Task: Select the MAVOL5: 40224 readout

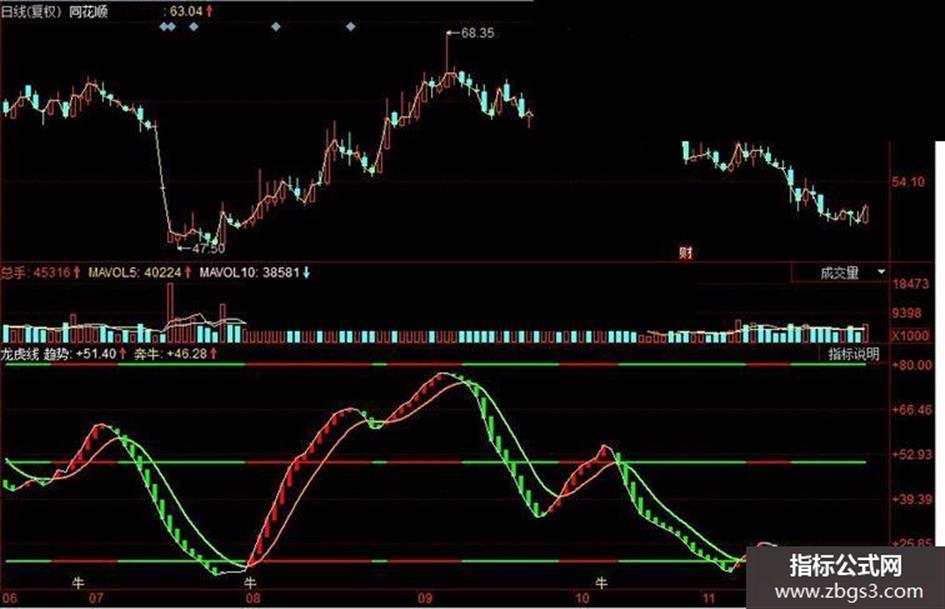Action: (x=140, y=273)
